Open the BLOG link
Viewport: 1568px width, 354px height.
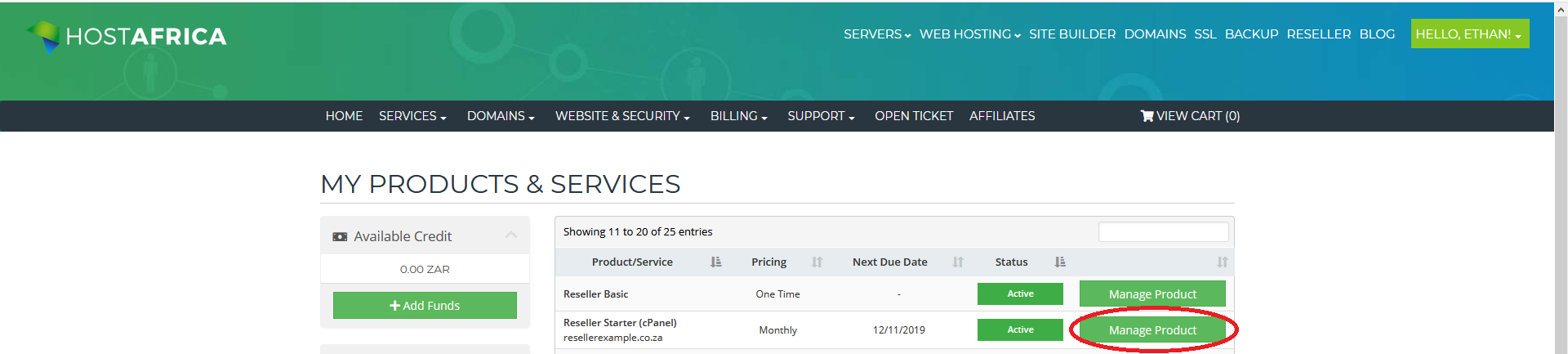point(1377,34)
